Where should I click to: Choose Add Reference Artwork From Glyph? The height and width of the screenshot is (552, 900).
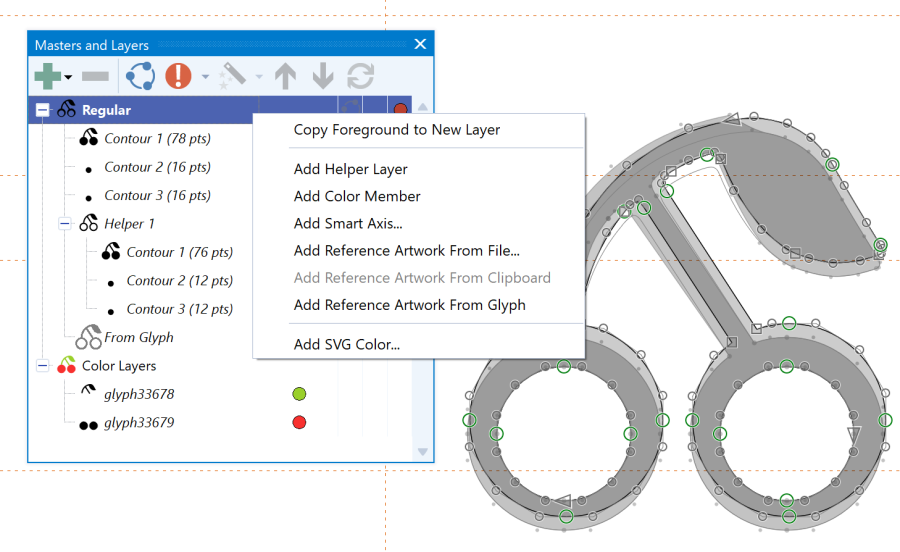[x=409, y=305]
